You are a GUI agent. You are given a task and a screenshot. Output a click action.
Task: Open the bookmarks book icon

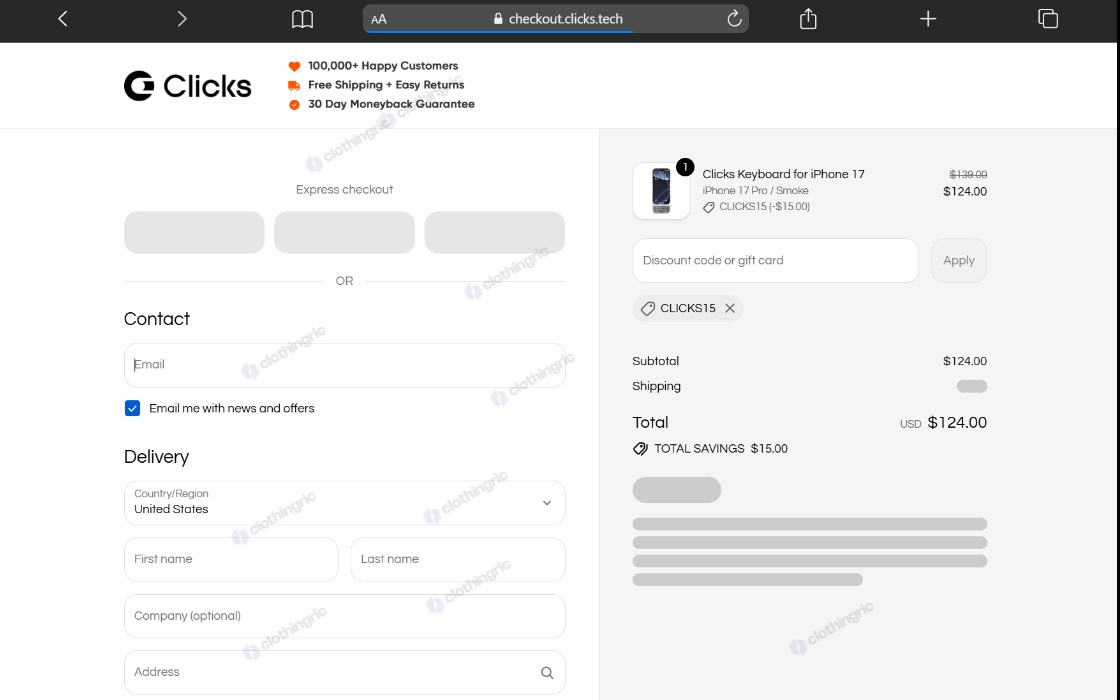click(302, 19)
